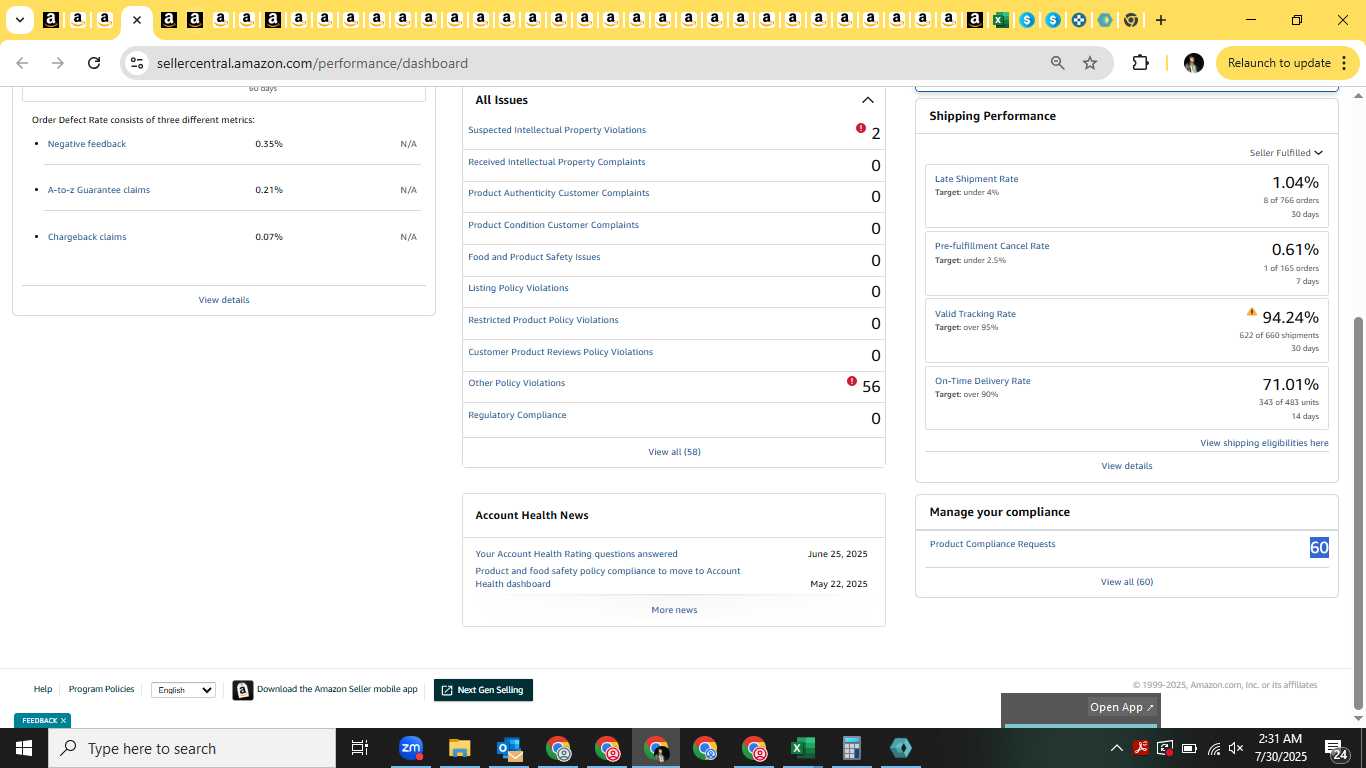Click the Next Gen Selling button

click(483, 690)
